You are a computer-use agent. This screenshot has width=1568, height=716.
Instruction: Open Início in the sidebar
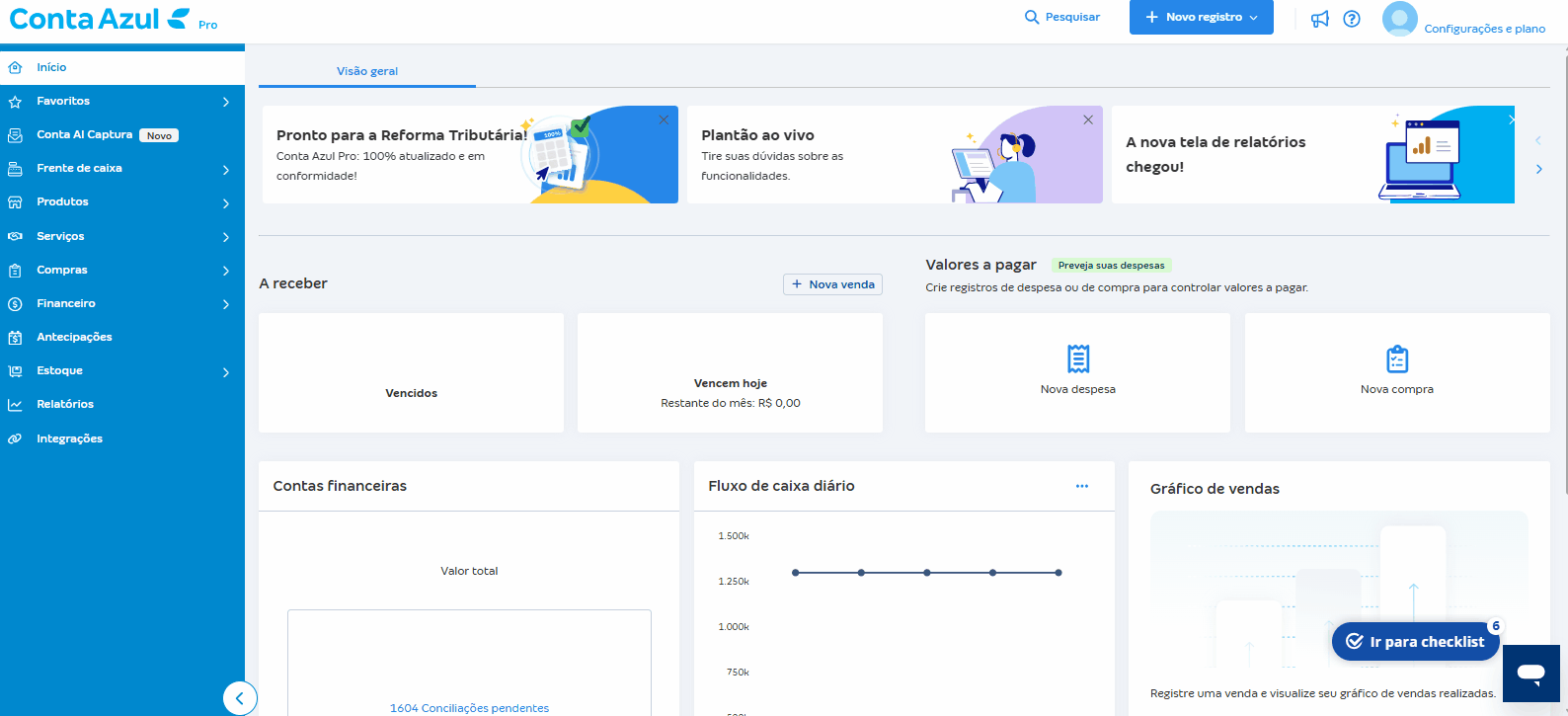[122, 67]
